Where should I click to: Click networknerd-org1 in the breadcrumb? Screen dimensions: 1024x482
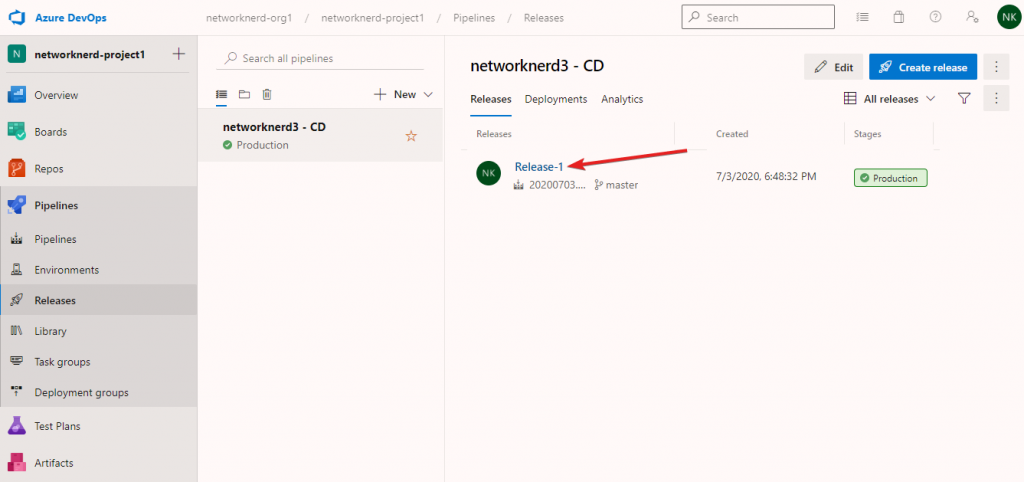pyautogui.click(x=249, y=18)
